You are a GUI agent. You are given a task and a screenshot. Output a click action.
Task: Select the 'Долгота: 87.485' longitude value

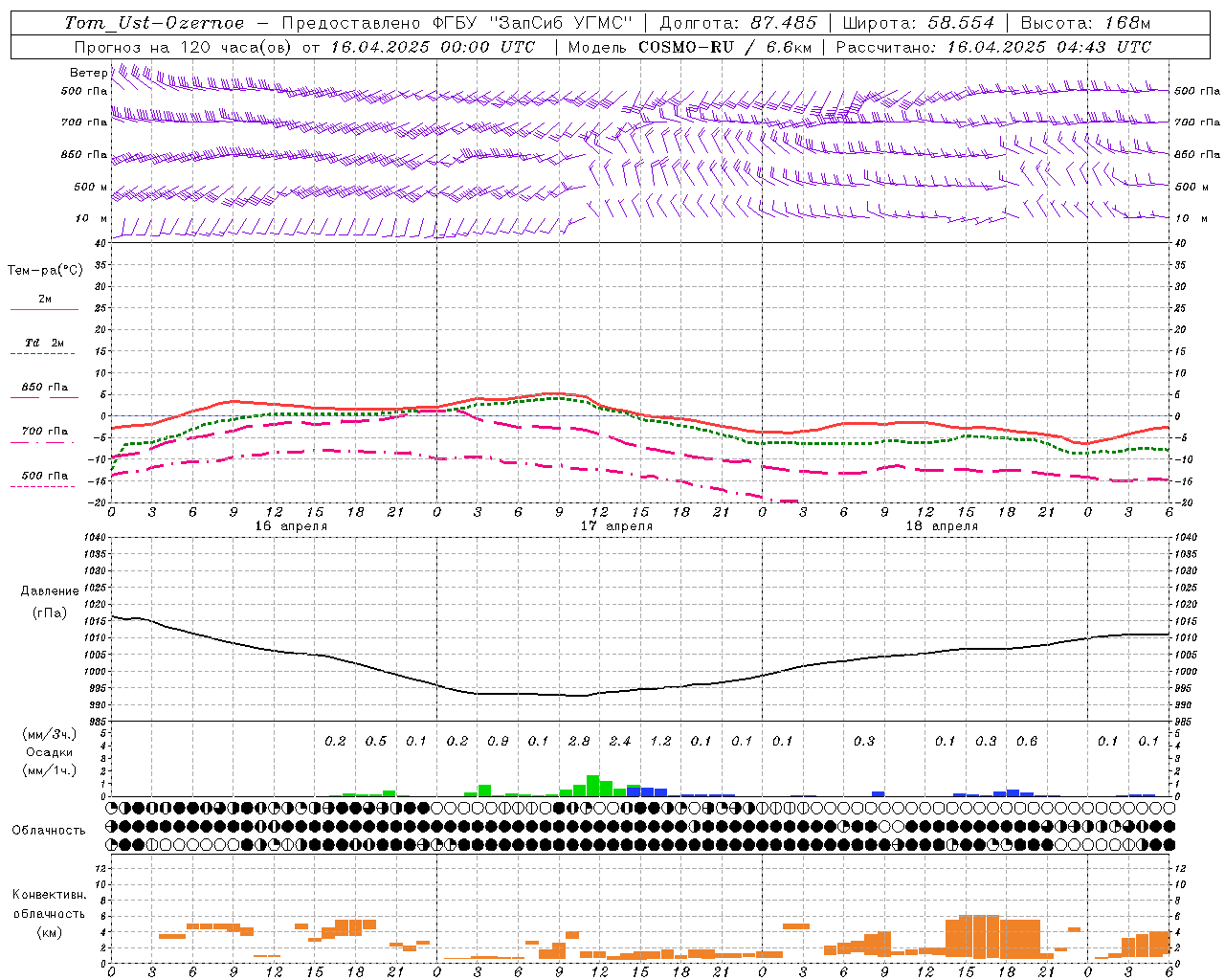tap(739, 23)
